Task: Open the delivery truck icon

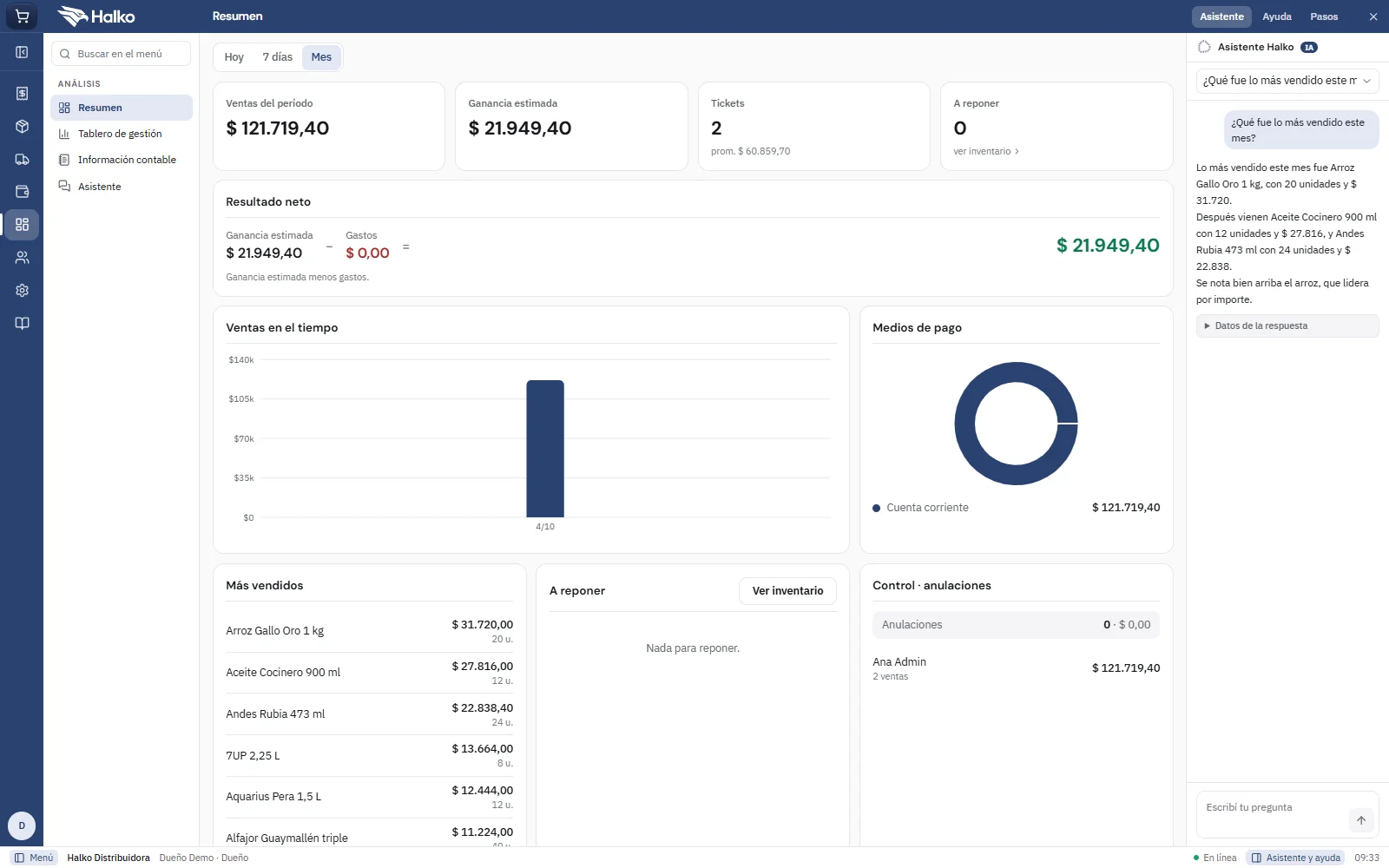Action: tap(22, 159)
